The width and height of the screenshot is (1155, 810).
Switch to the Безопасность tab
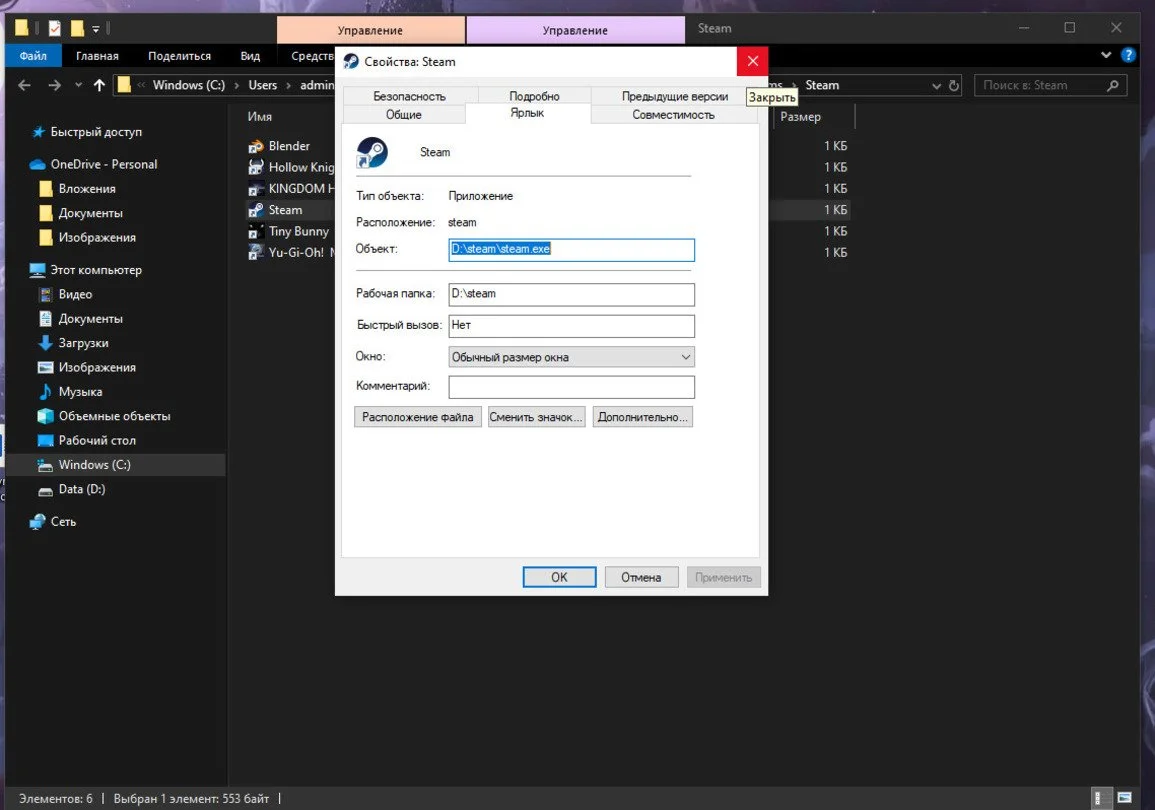(x=410, y=96)
